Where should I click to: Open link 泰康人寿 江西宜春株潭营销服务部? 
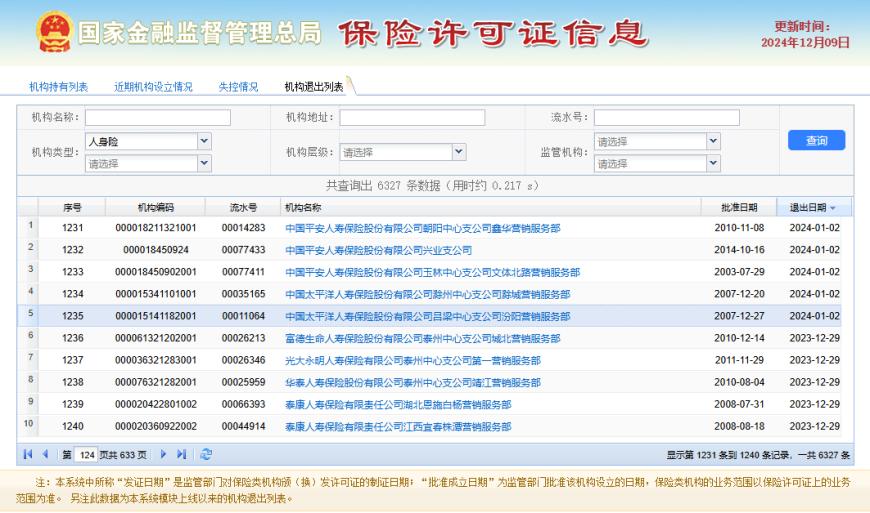pos(398,426)
